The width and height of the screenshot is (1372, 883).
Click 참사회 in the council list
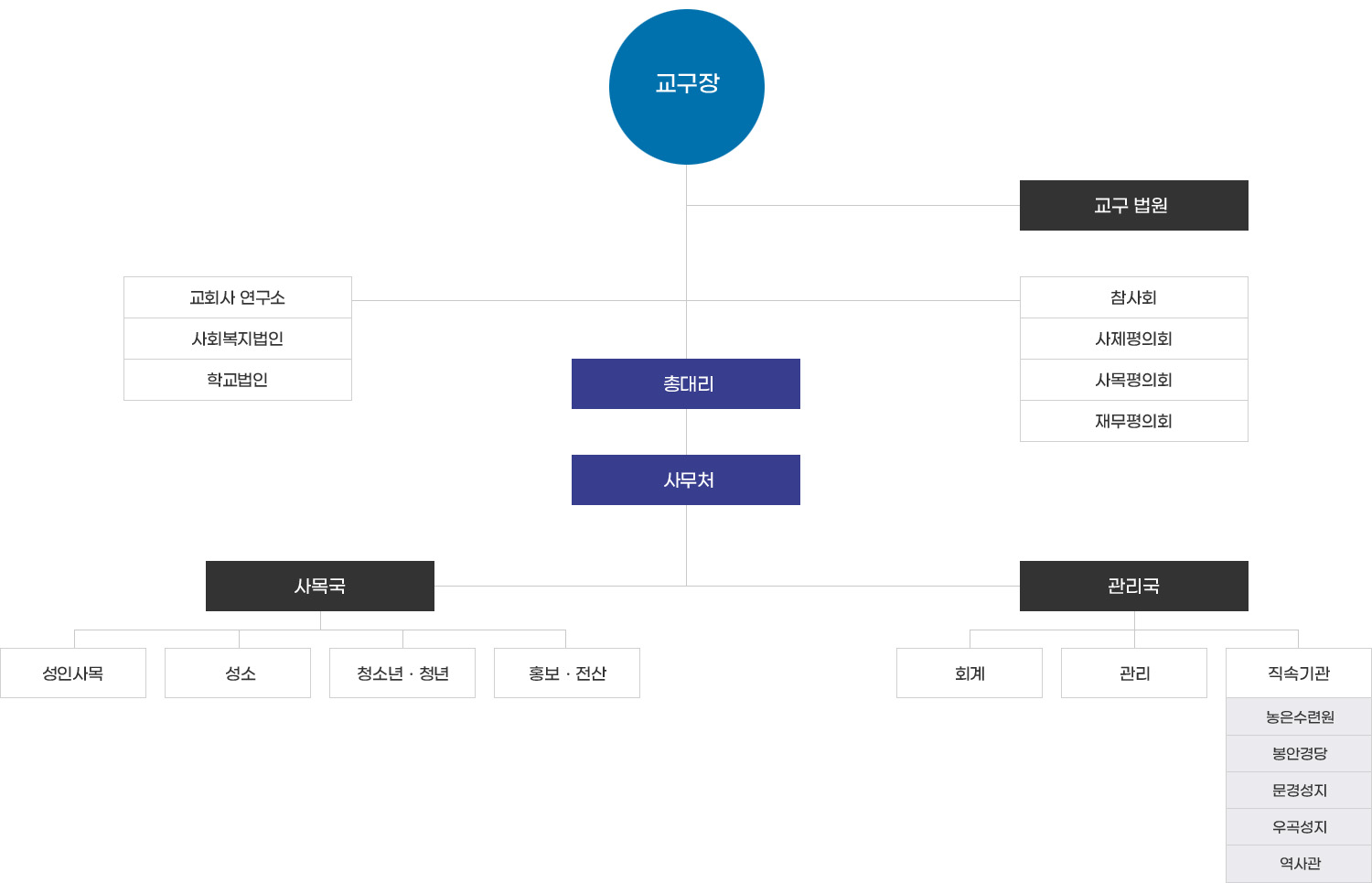pyautogui.click(x=1133, y=297)
